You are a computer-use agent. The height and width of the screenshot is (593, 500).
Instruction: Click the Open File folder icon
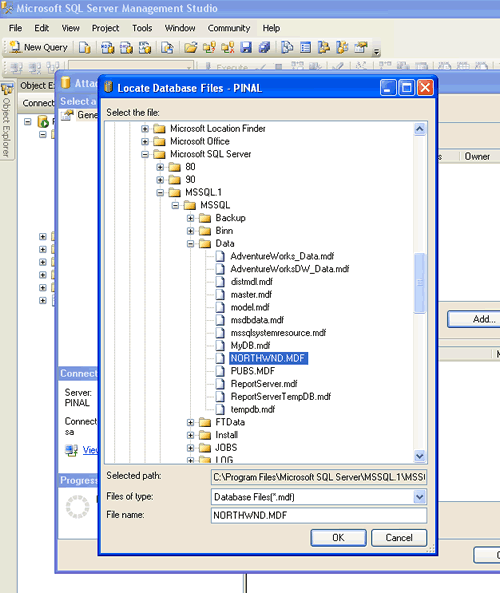coord(191,48)
